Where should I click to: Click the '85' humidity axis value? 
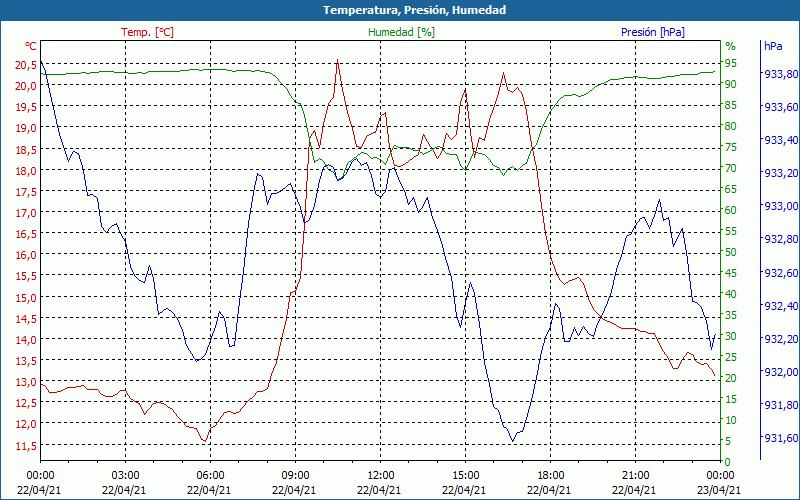point(731,105)
